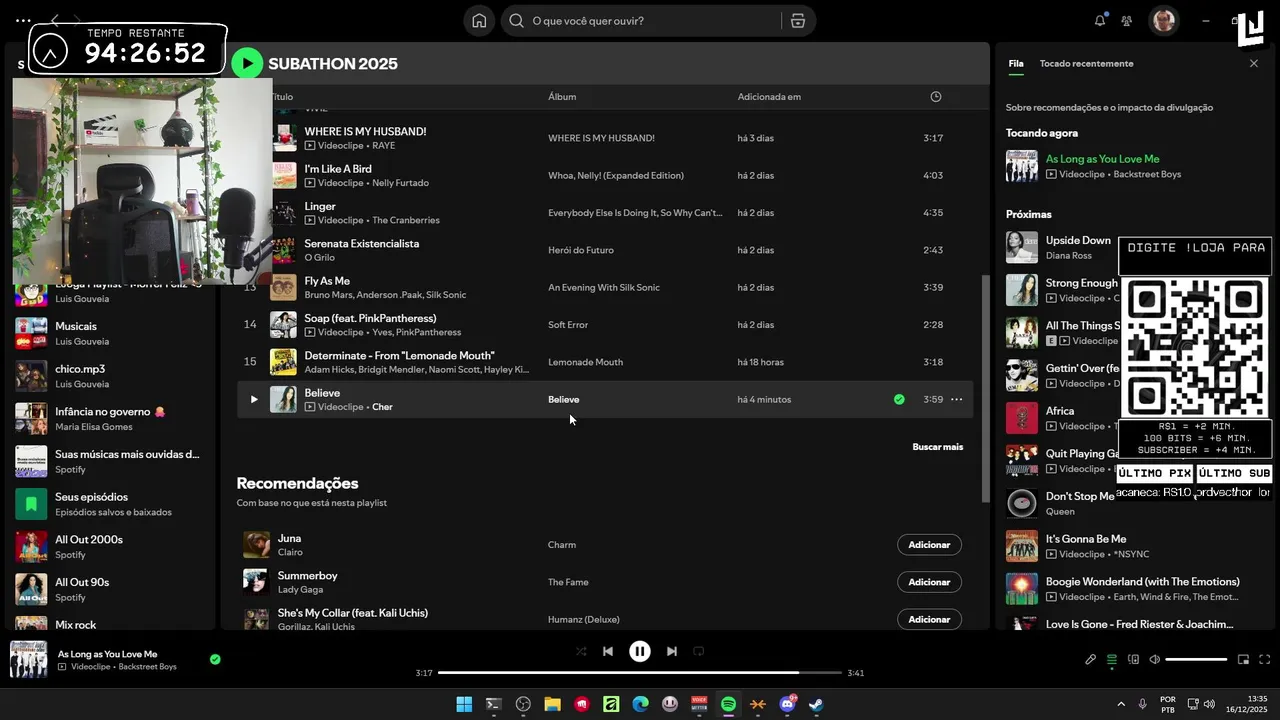Click the clock duration column header
1280x720 pixels.
click(936, 97)
